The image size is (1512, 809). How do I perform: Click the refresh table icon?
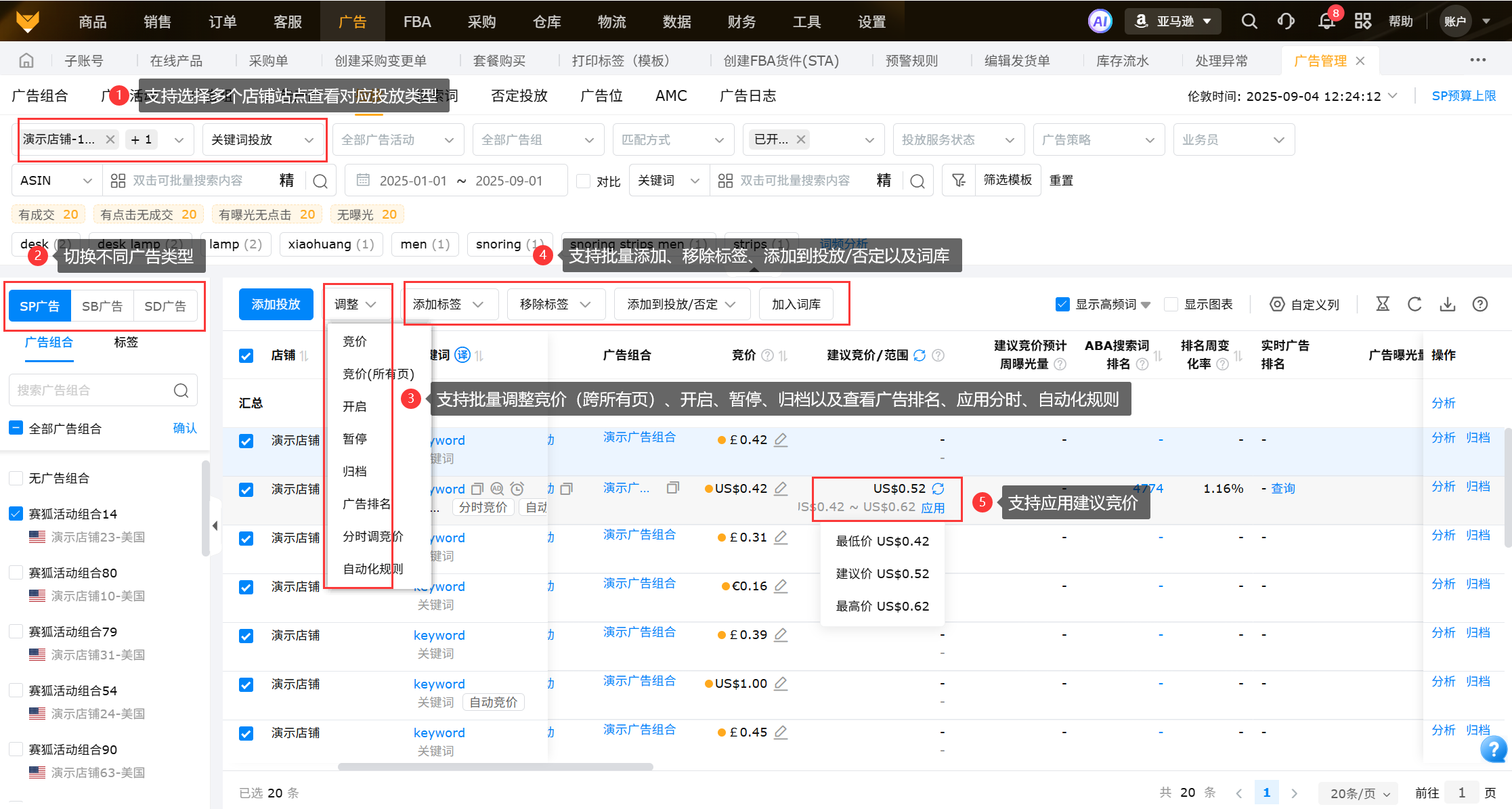[x=1414, y=305]
